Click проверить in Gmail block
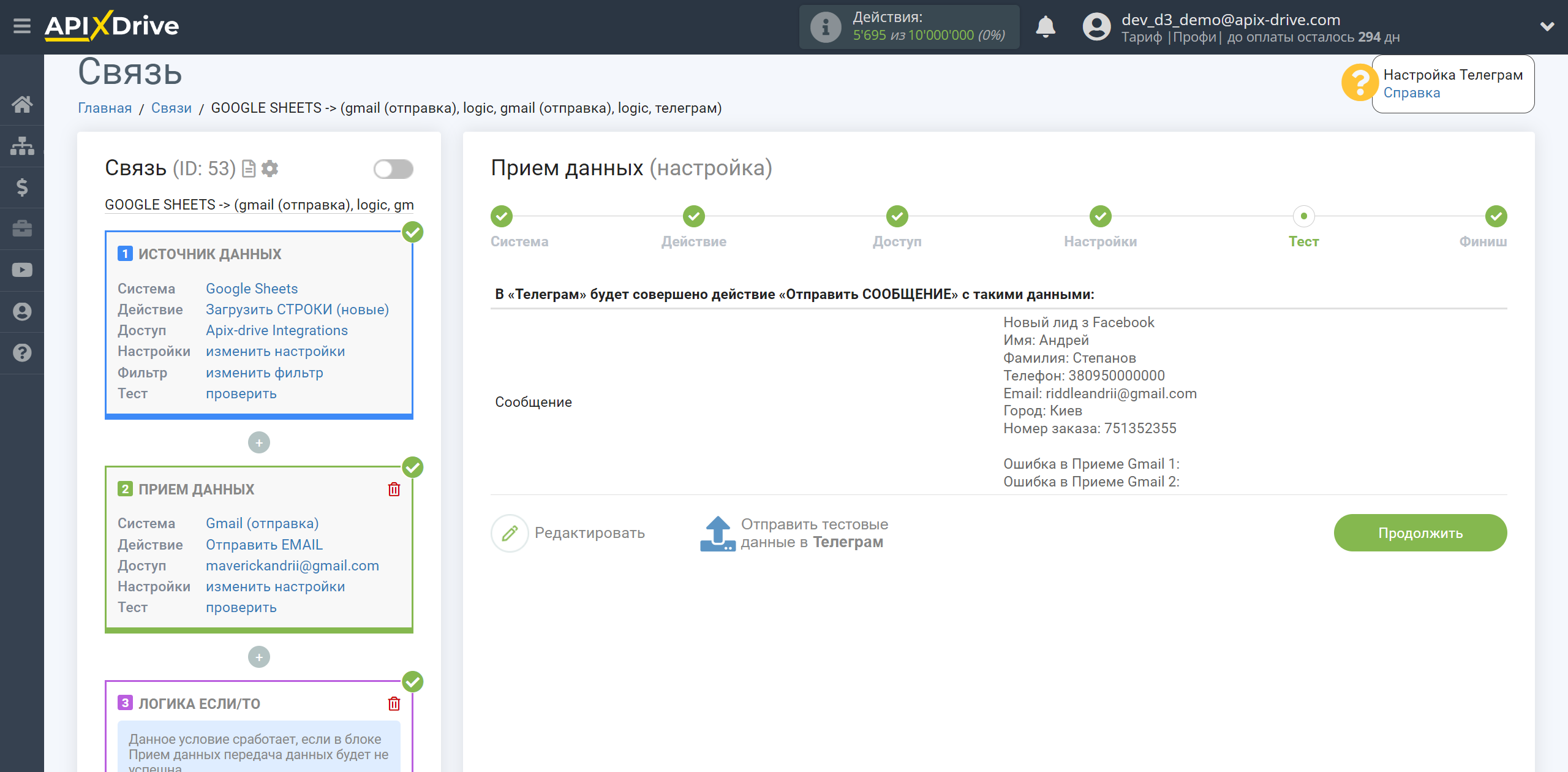The height and width of the screenshot is (772, 1568). tap(241, 607)
